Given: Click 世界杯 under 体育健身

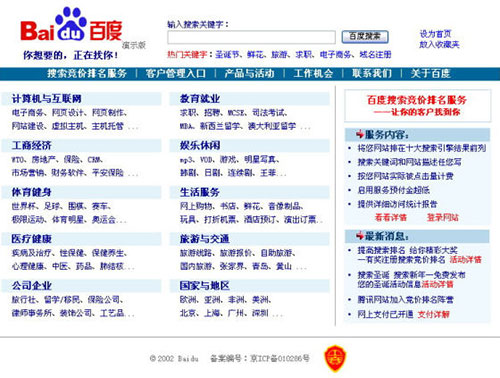Looking at the screenshot, I should pos(23,206).
